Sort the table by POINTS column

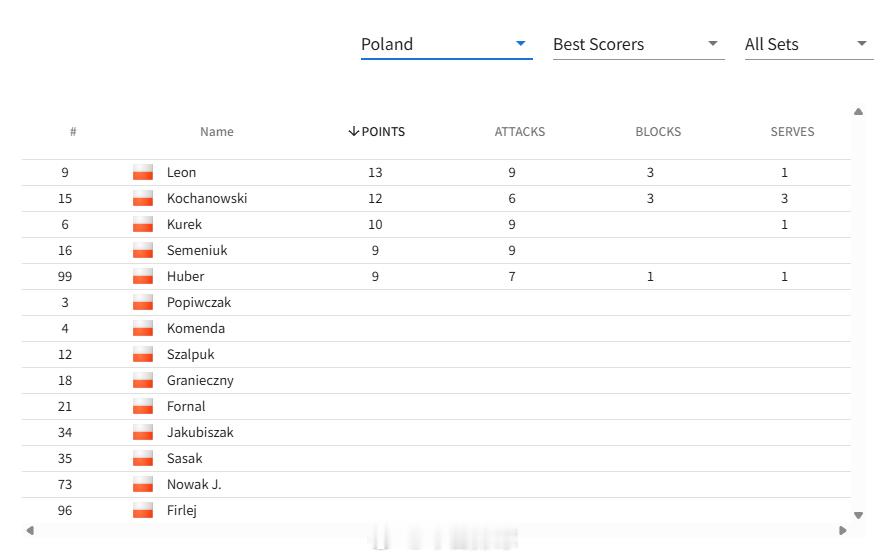coord(376,132)
